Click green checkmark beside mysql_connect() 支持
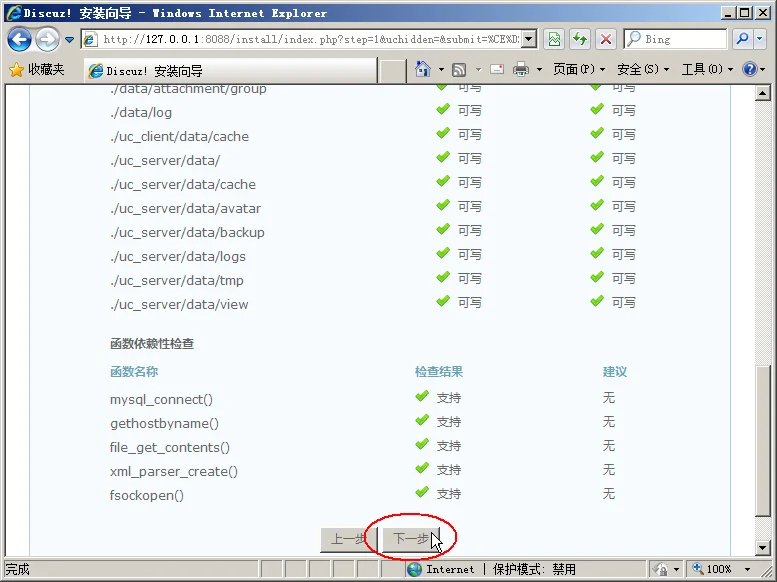Viewport: 777px width, 582px height. coord(422,396)
